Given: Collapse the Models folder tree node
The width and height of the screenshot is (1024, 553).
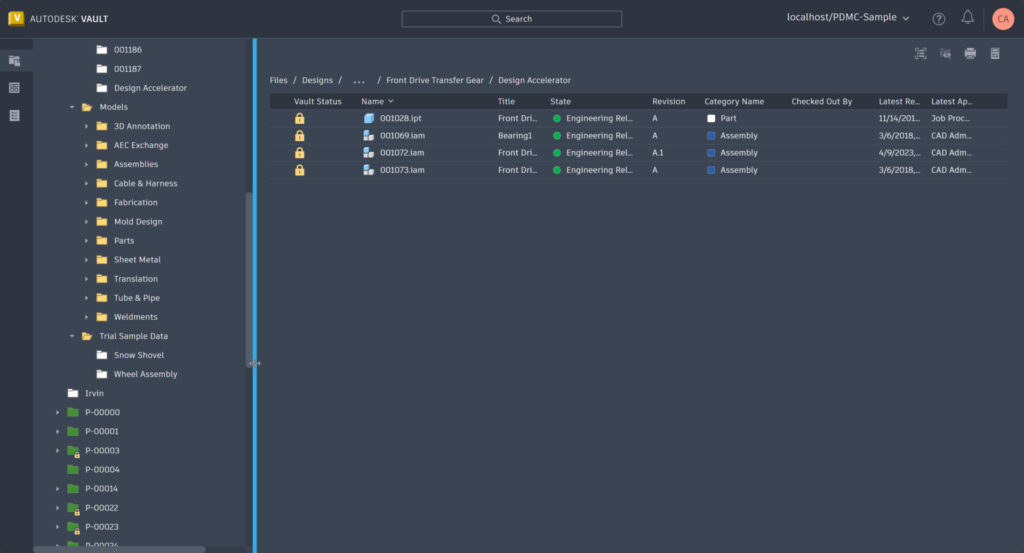Looking at the screenshot, I should 72,107.
